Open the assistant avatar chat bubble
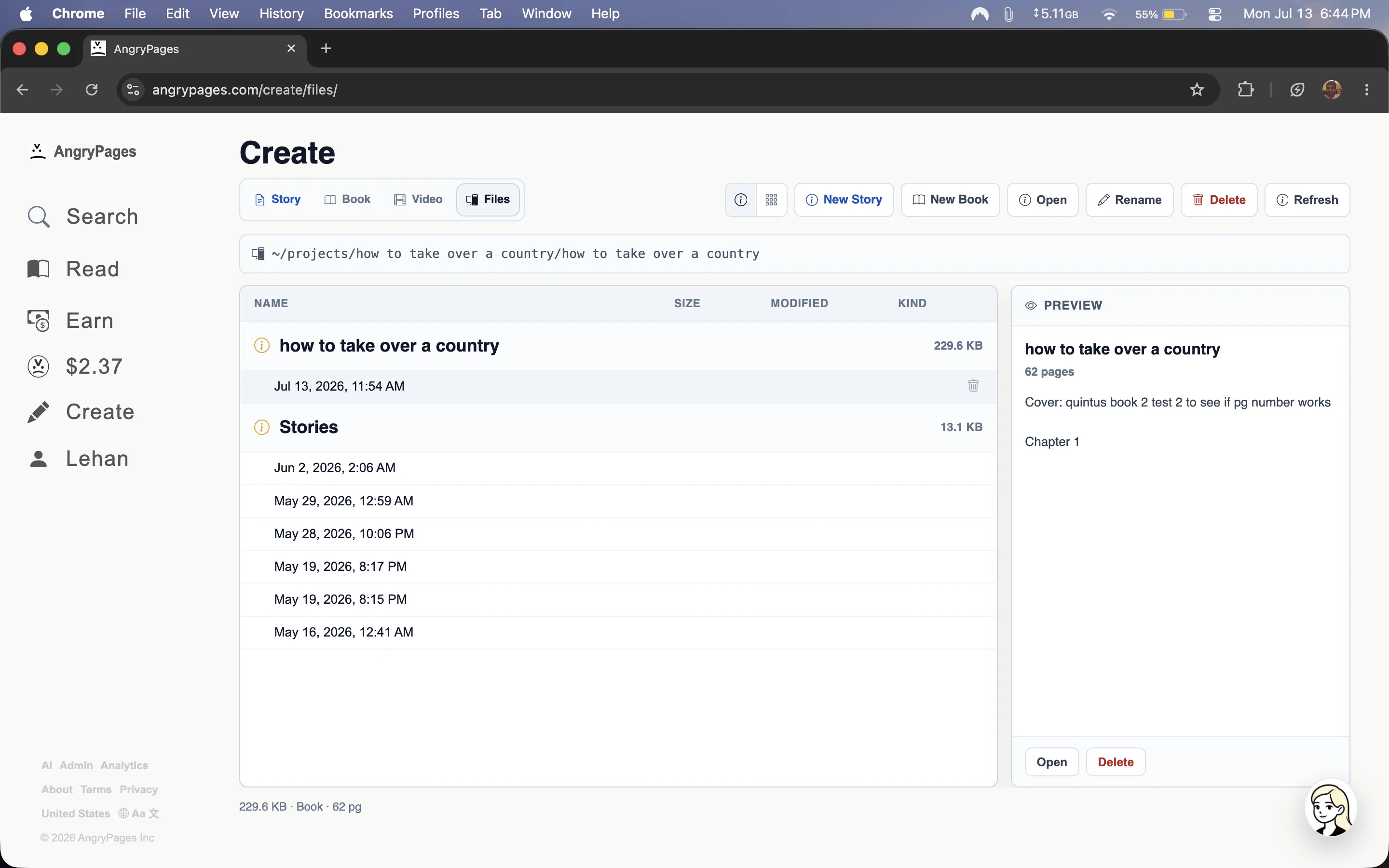Image resolution: width=1389 pixels, height=868 pixels. (1331, 808)
